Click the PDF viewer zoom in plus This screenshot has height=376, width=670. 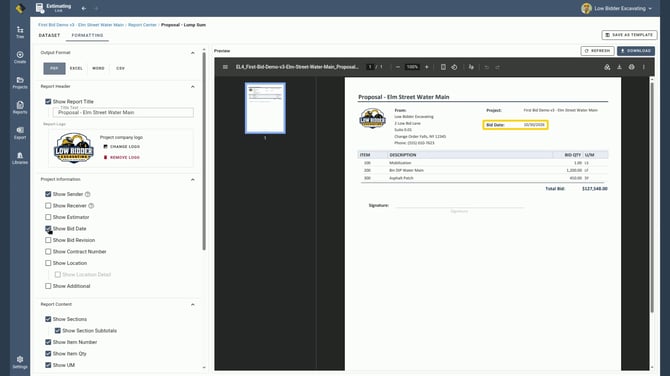[x=426, y=67]
